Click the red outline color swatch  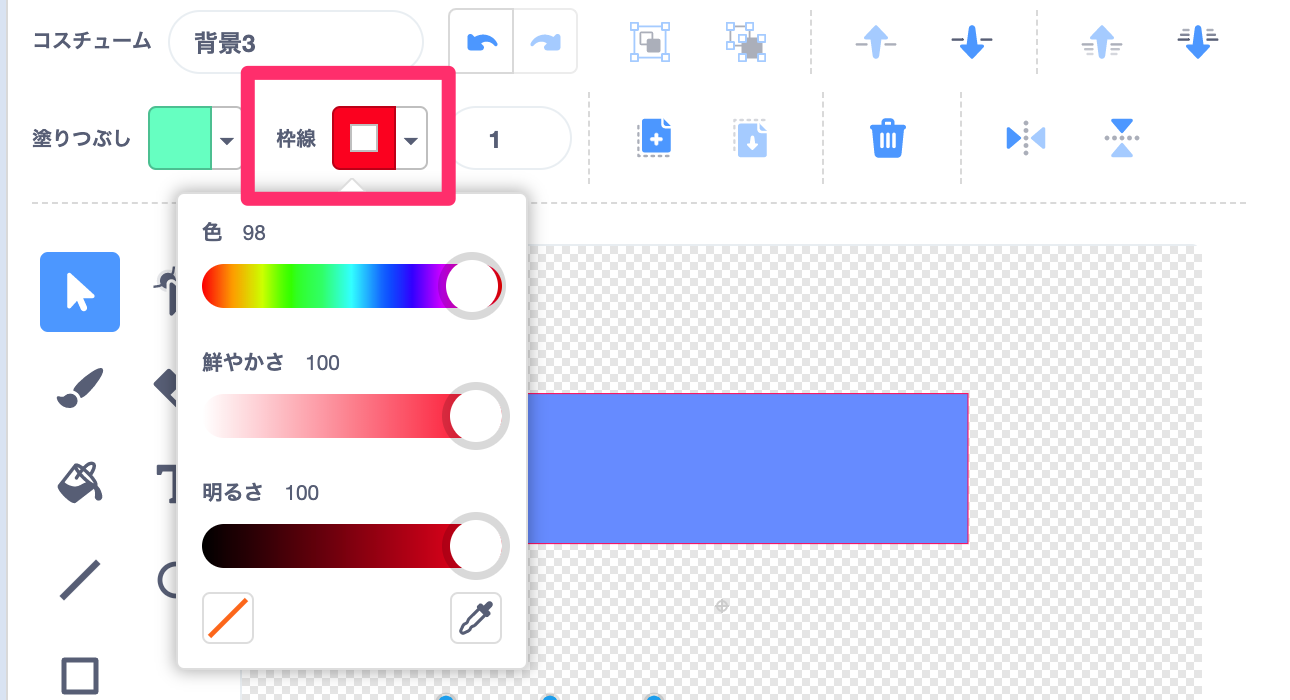pos(364,139)
